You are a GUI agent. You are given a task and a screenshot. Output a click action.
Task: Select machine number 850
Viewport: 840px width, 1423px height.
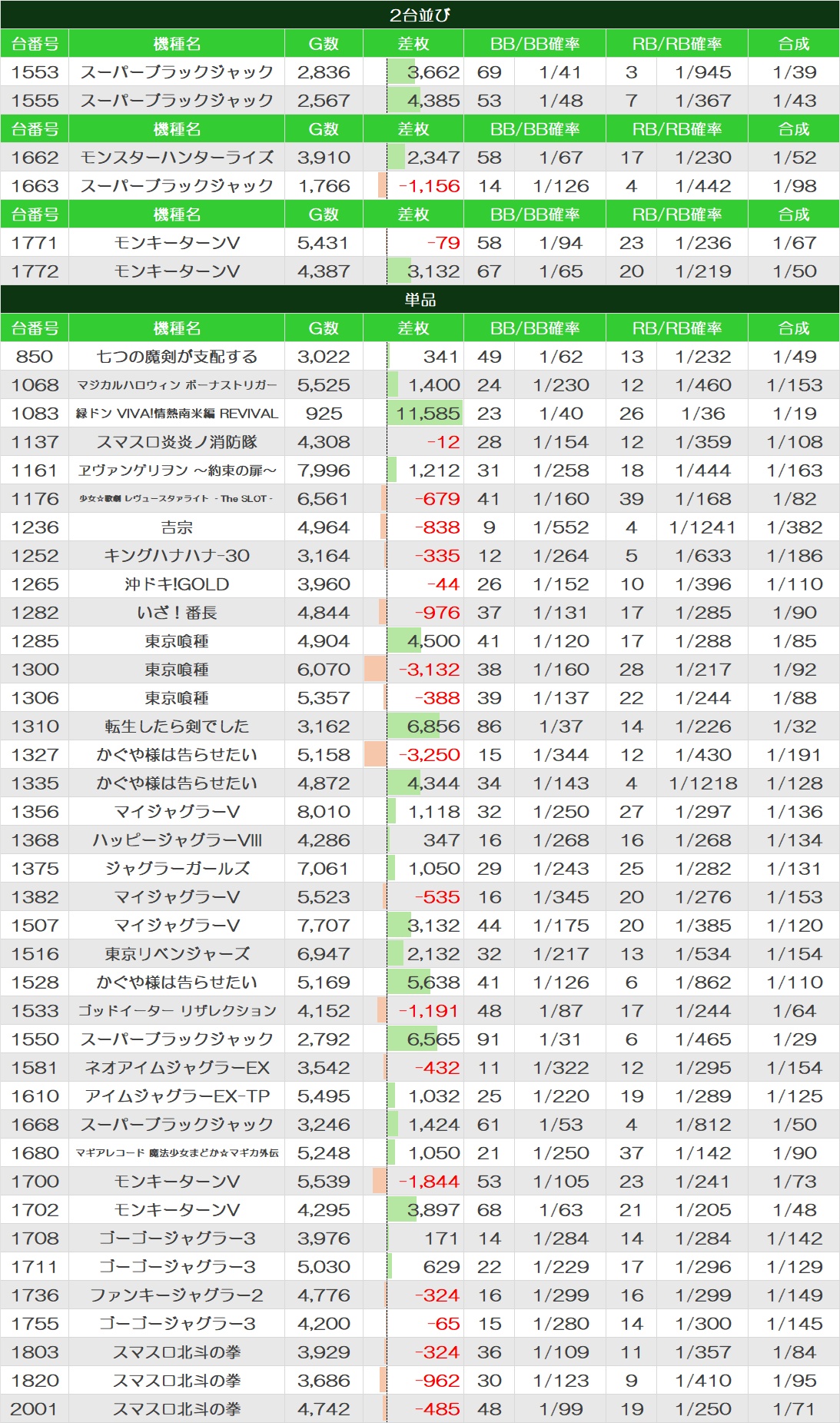click(x=35, y=357)
